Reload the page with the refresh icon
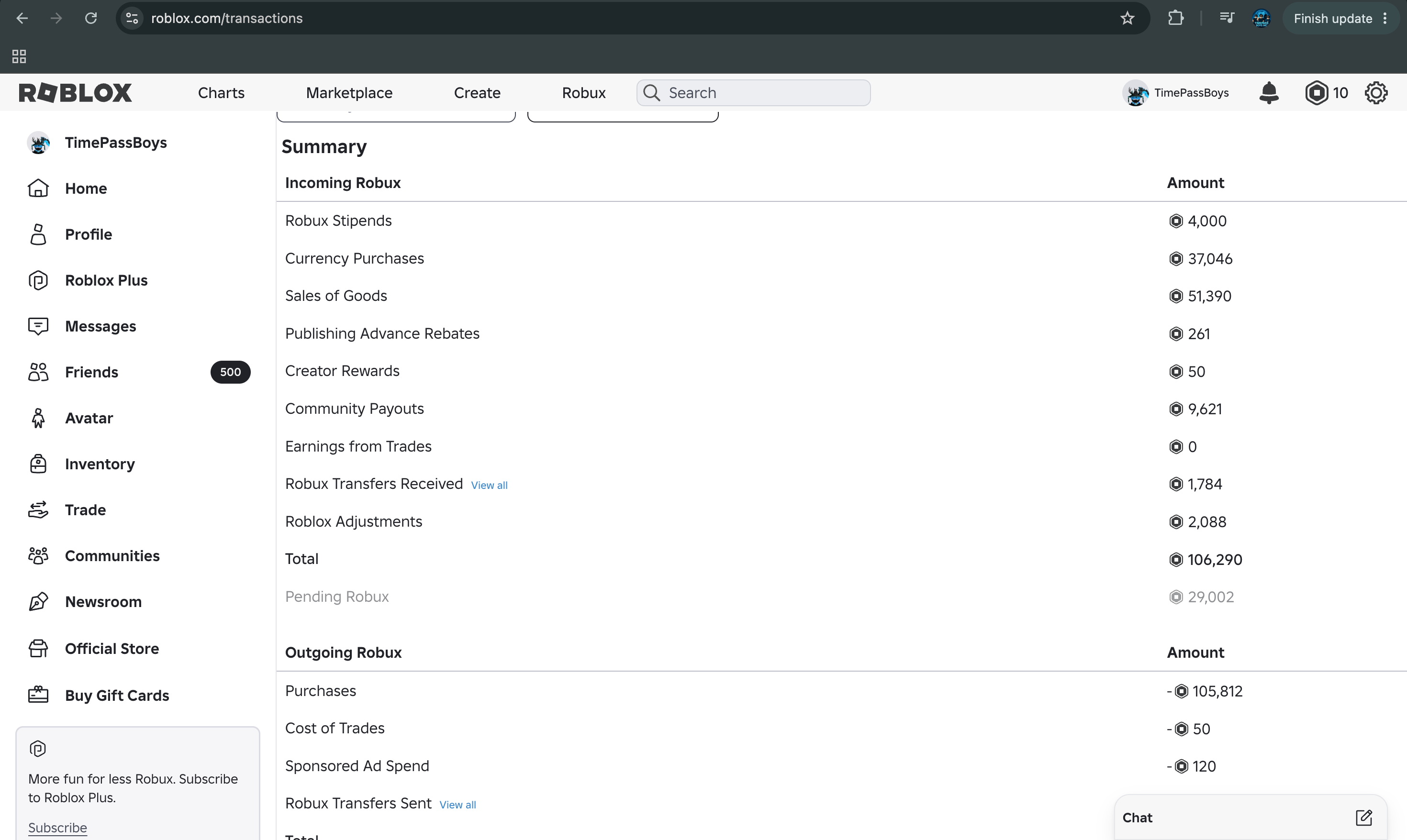Screen dimensions: 1407x840 90,18
